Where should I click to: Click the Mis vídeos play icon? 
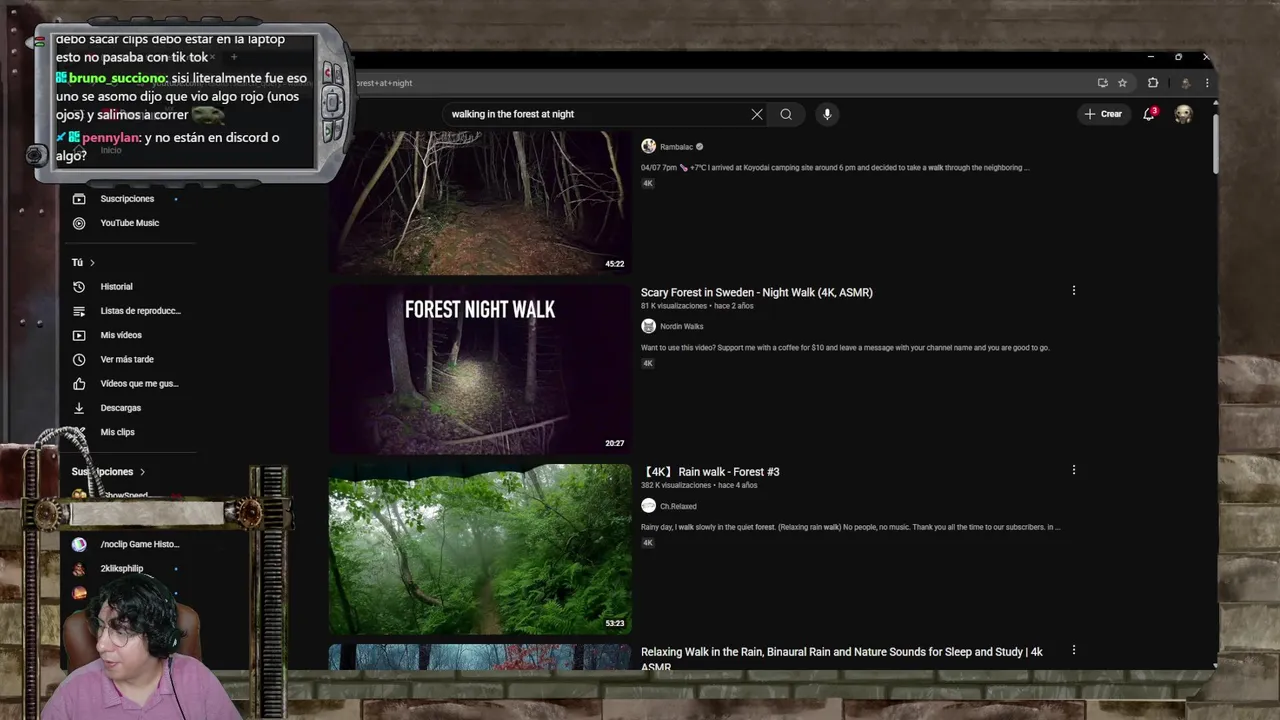click(x=79, y=335)
